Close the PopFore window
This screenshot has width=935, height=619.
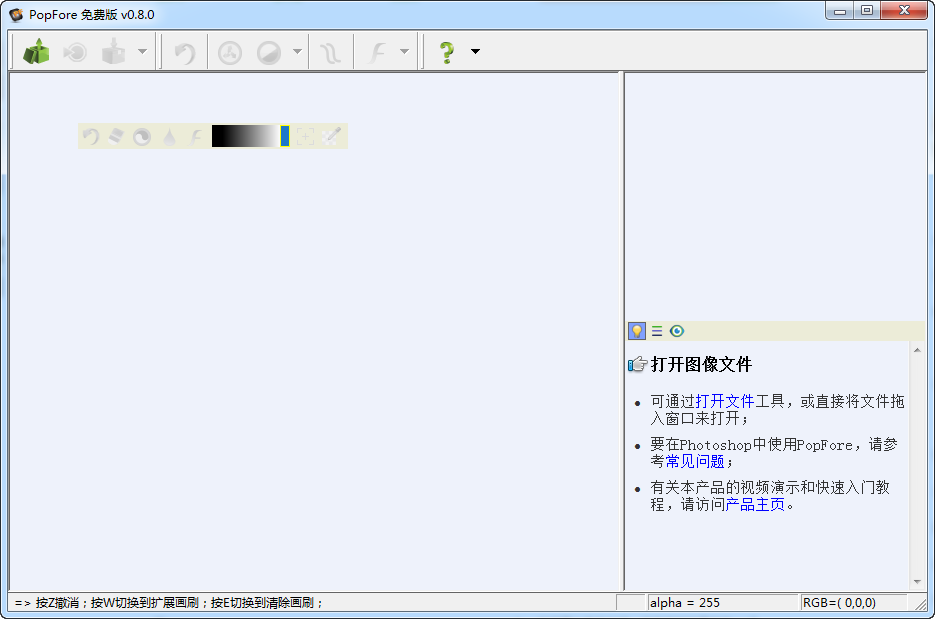[x=904, y=11]
